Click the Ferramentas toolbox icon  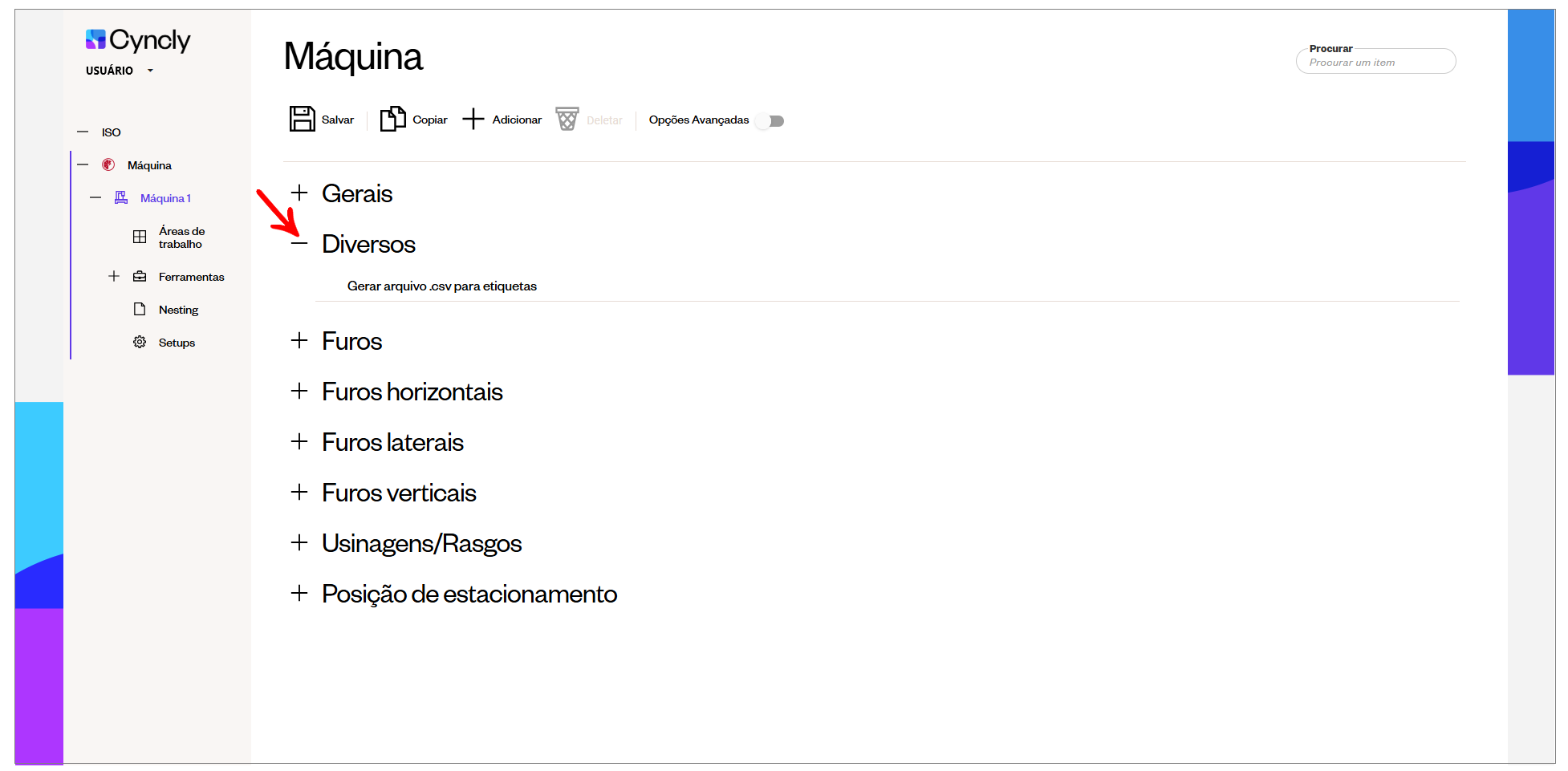140,276
